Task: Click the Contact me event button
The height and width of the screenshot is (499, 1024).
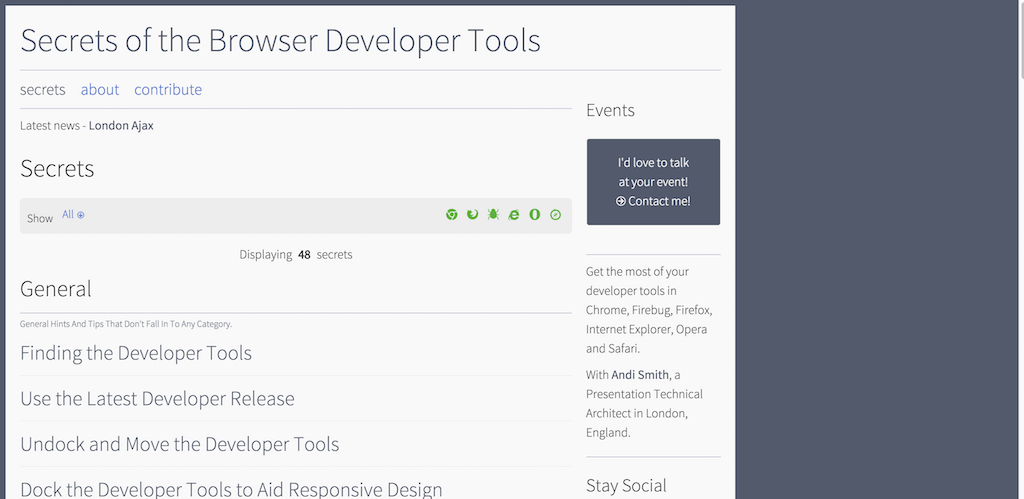Action: click(653, 201)
